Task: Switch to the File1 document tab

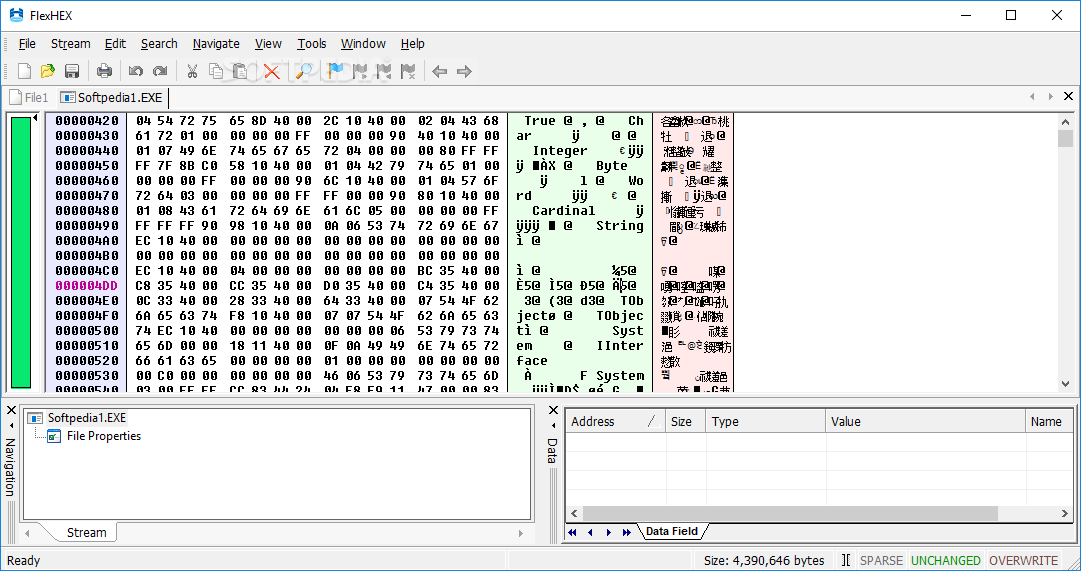Action: click(30, 97)
